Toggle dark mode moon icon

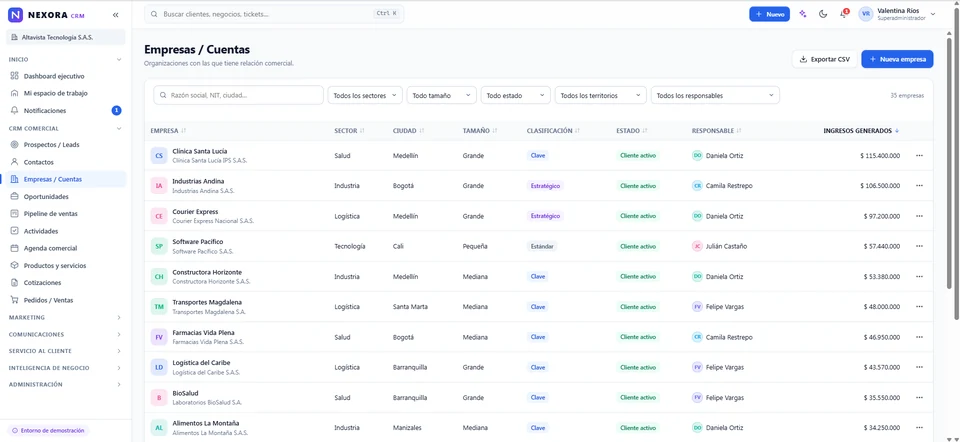[x=823, y=14]
